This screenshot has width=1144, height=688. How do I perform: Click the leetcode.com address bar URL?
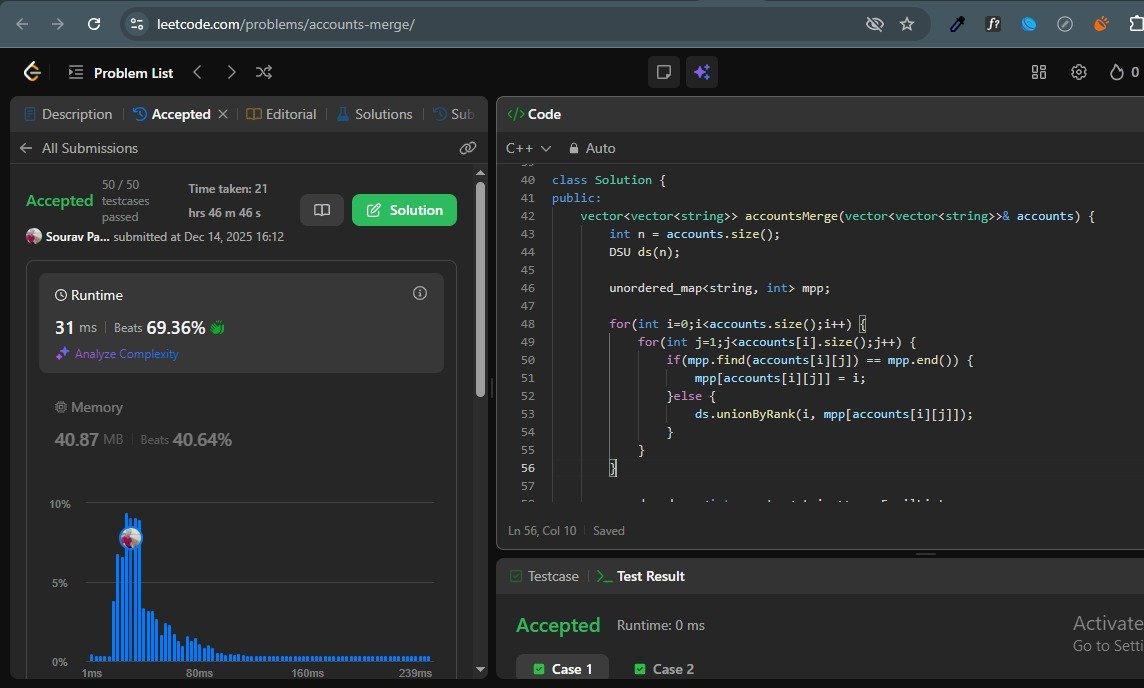click(x=285, y=24)
